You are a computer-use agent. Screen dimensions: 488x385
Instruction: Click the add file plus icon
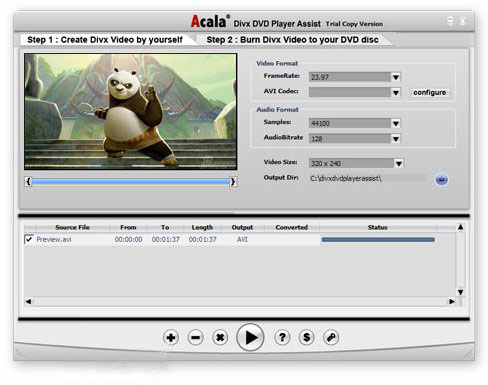171,338
